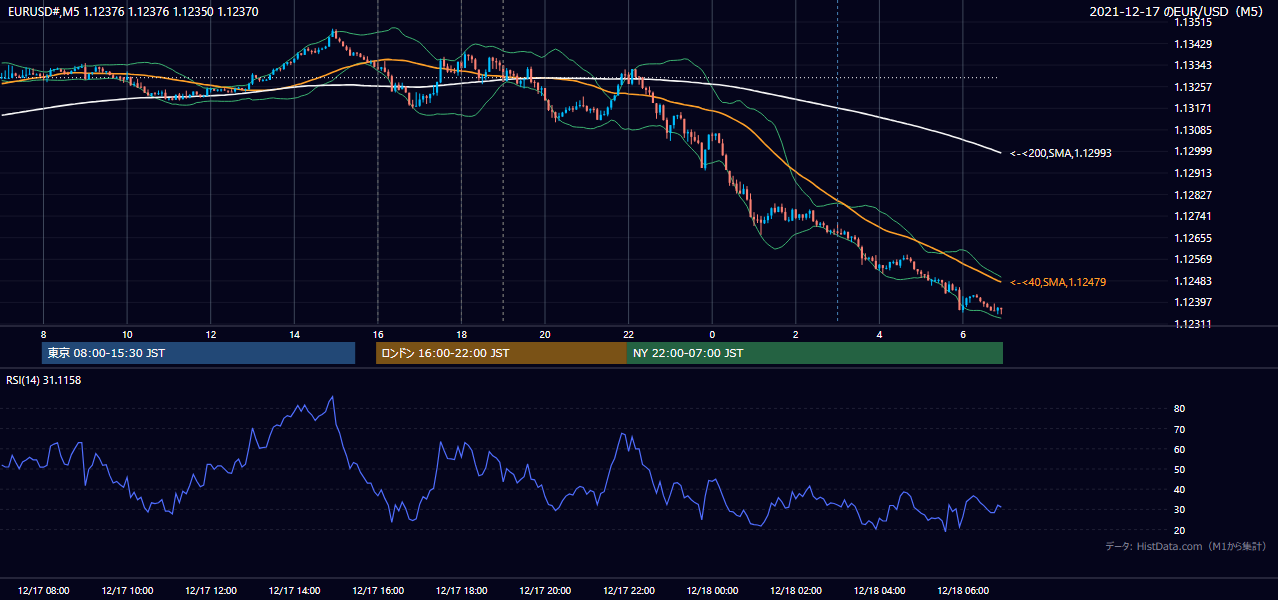The image size is (1278, 600).
Task: Click the 12/18 06:00 time label
Action: click(x=963, y=591)
